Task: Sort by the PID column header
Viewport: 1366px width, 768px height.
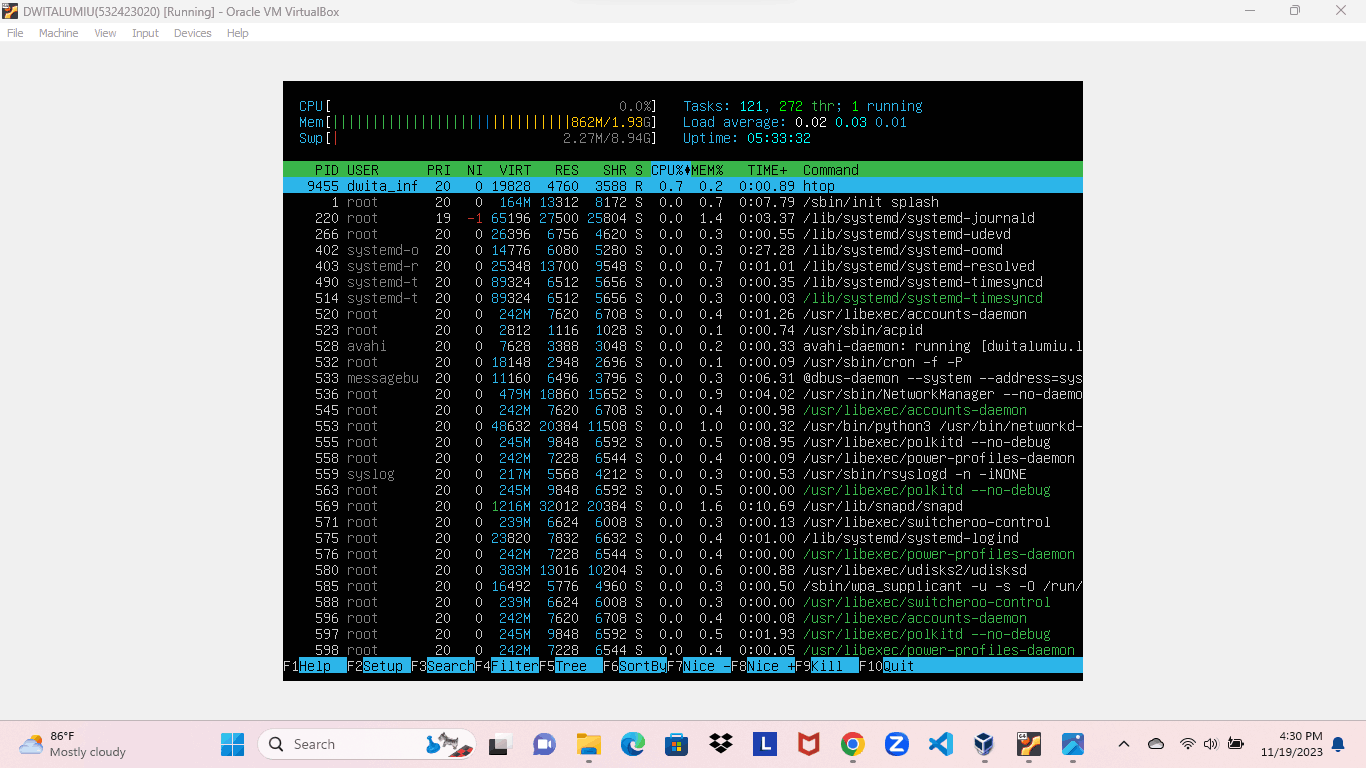Action: pyautogui.click(x=327, y=170)
